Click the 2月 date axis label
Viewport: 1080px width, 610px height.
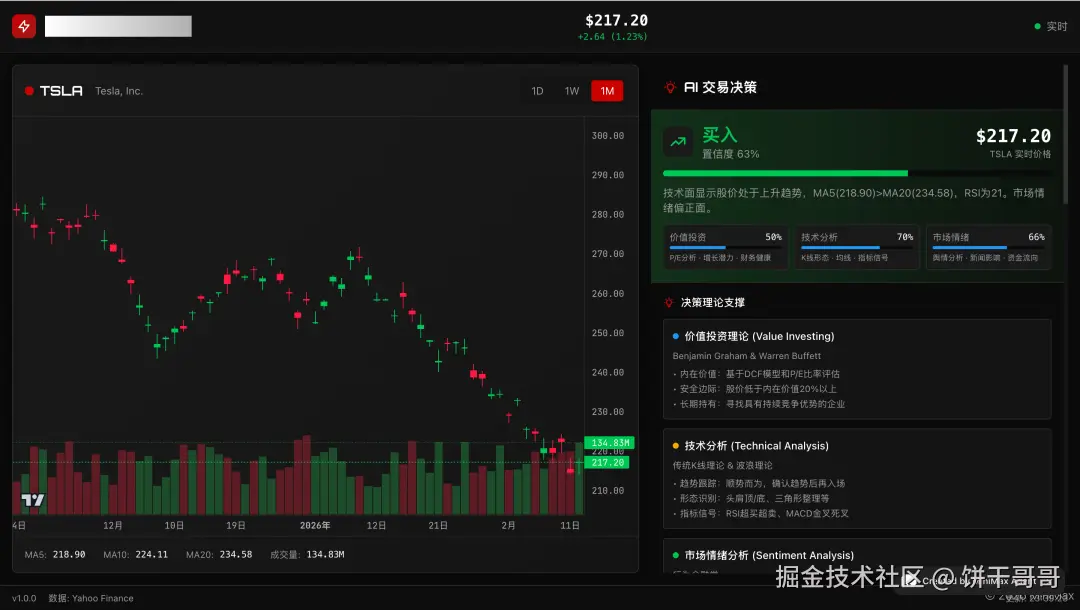tap(508, 525)
